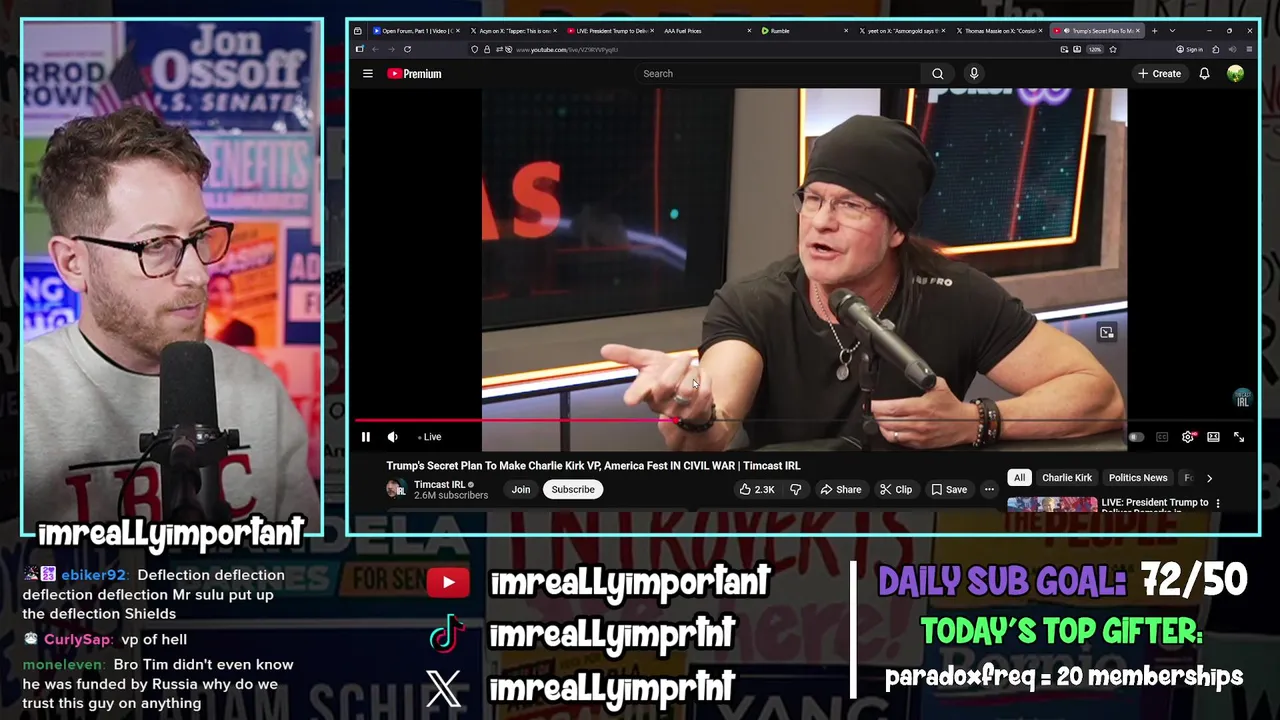Save the video to a playlist
Viewport: 1280px width, 720px height.
pyautogui.click(x=949, y=489)
